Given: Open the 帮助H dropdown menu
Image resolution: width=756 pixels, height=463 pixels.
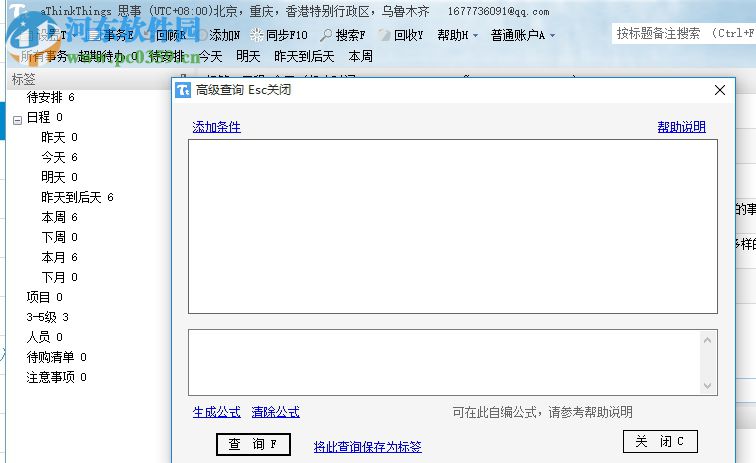Looking at the screenshot, I should (457, 35).
